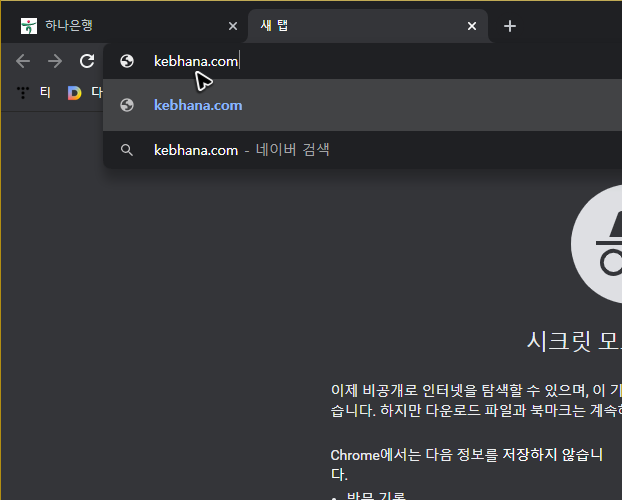Open a new tab with plus button

click(x=510, y=26)
